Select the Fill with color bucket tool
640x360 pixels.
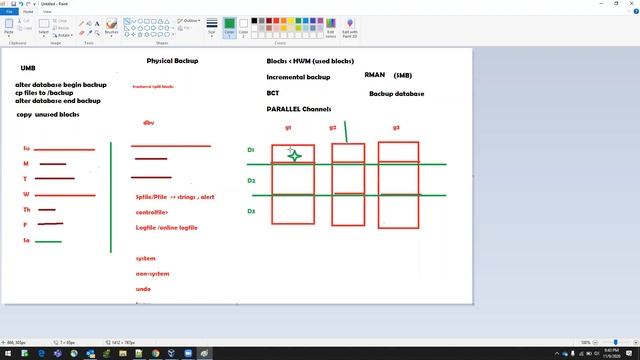click(89, 23)
